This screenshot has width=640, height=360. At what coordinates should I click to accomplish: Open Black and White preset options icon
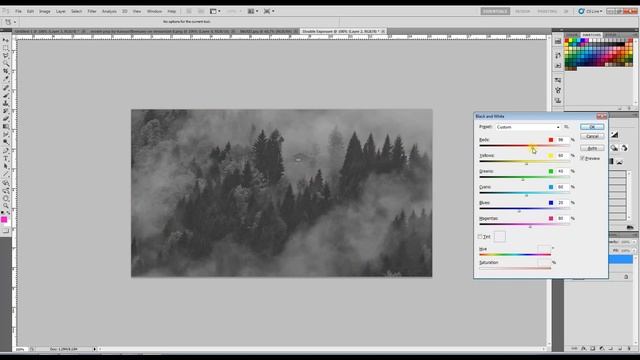click(567, 127)
